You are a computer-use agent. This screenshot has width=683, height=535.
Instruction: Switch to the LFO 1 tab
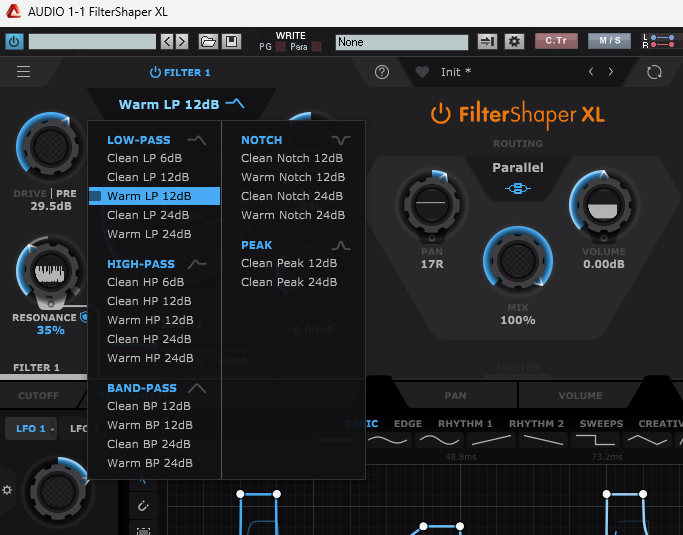30,429
